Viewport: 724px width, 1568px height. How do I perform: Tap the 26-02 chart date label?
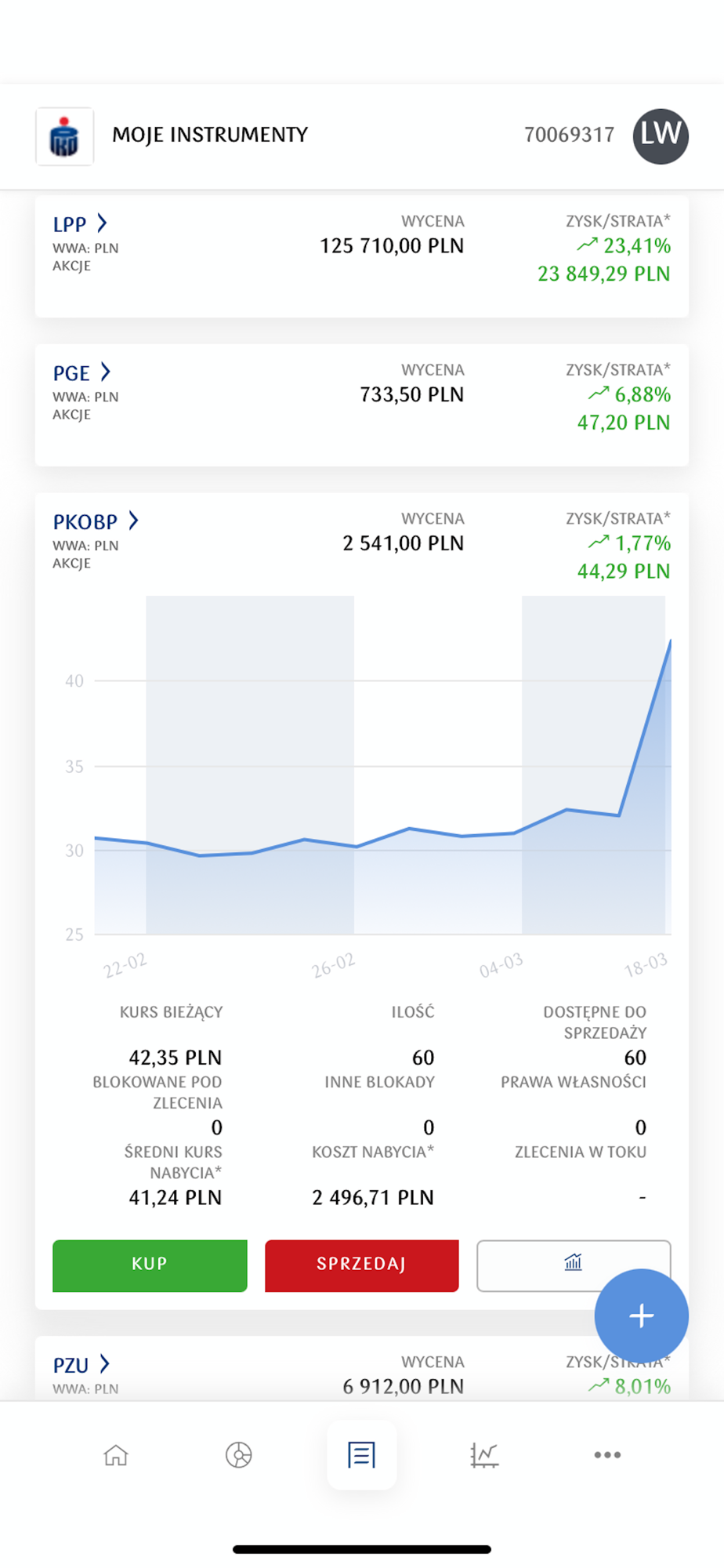click(x=334, y=965)
